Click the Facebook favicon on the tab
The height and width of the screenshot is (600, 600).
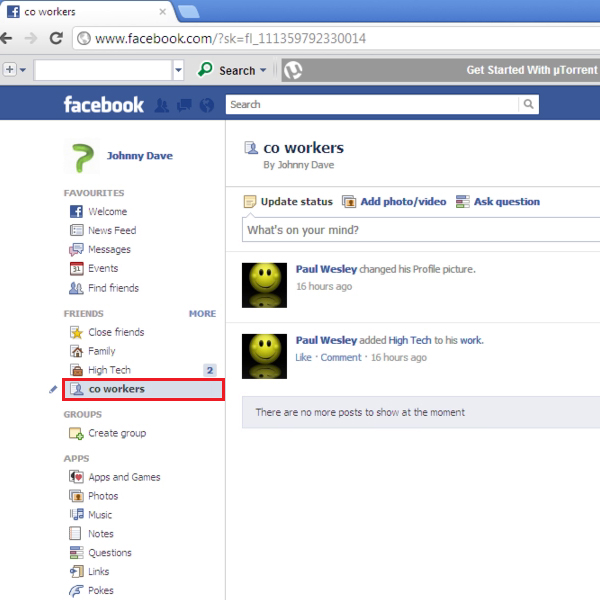click(13, 11)
